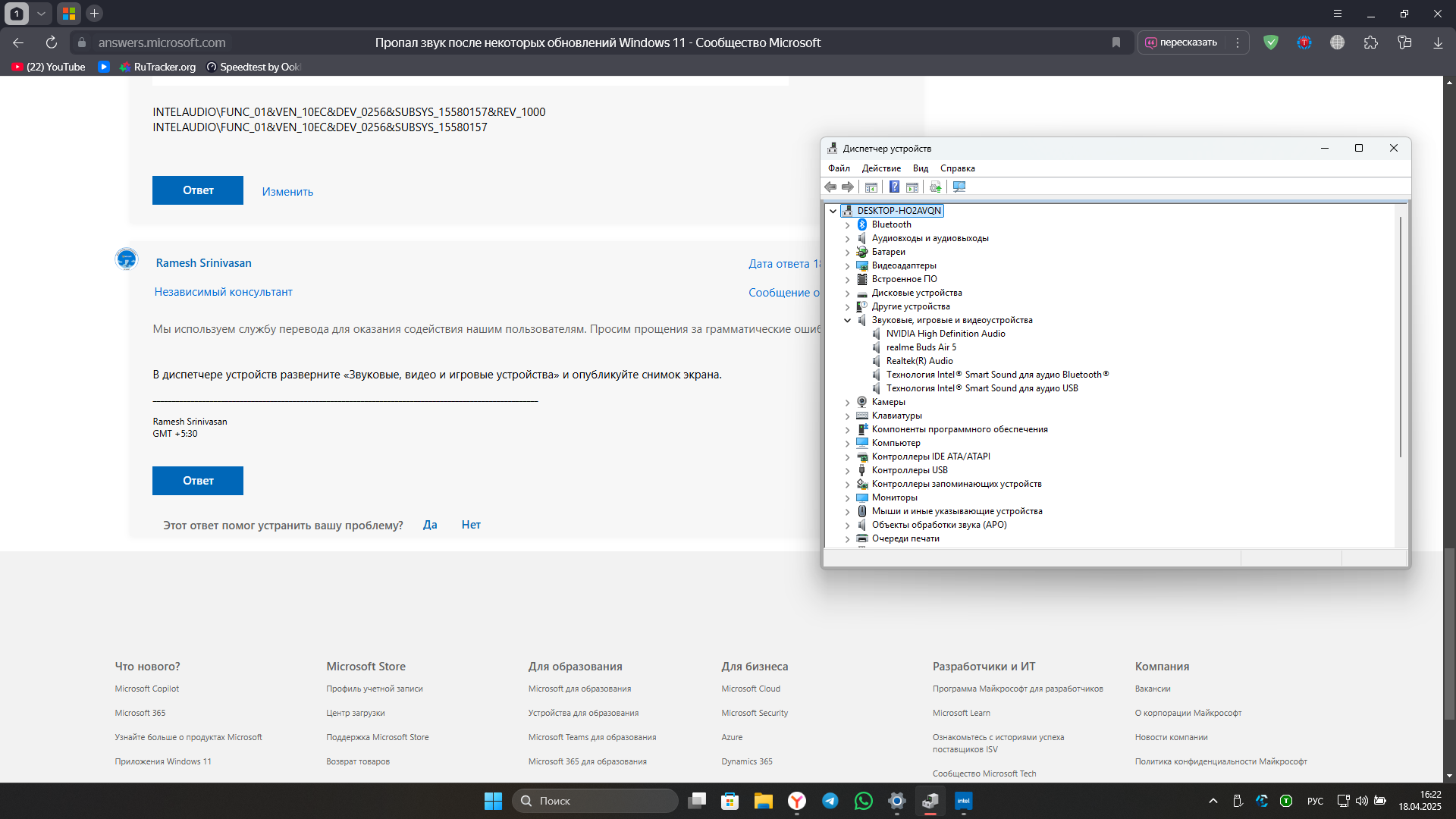Viewport: 1456px width, 819px height.
Task: Answer Нет to helpfulness question
Action: [x=471, y=525]
